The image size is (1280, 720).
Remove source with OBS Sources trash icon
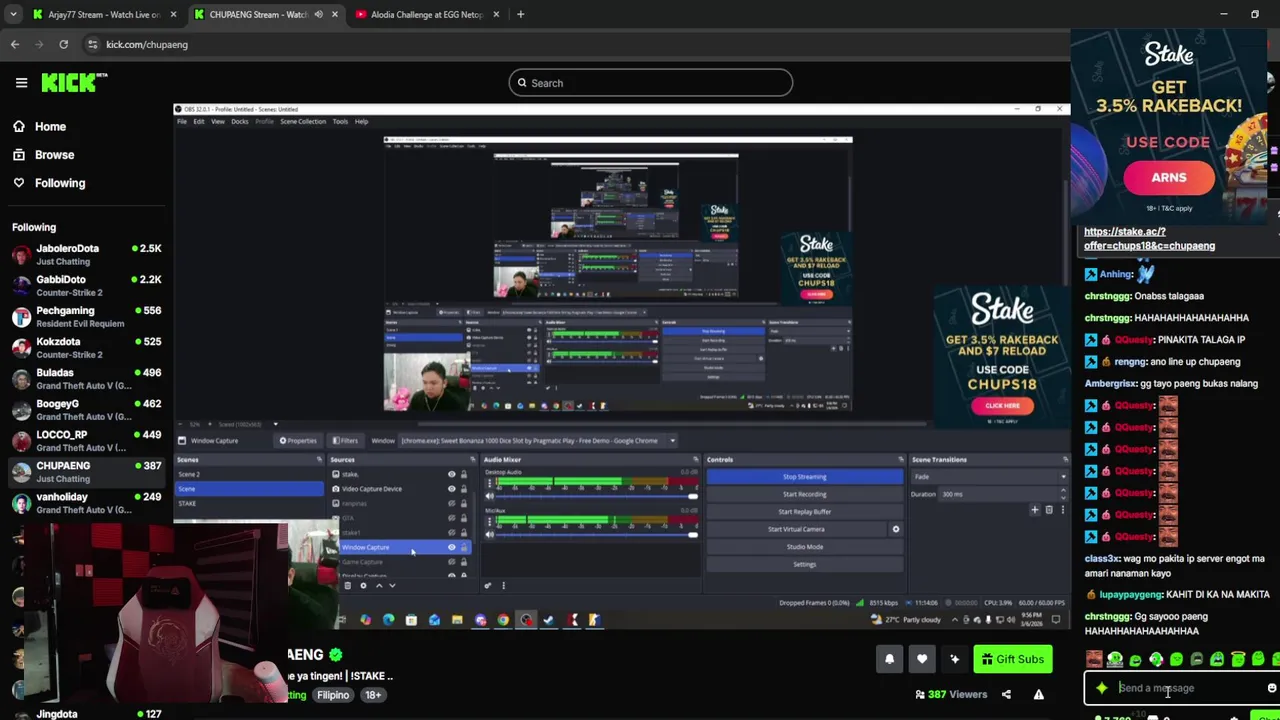point(348,586)
